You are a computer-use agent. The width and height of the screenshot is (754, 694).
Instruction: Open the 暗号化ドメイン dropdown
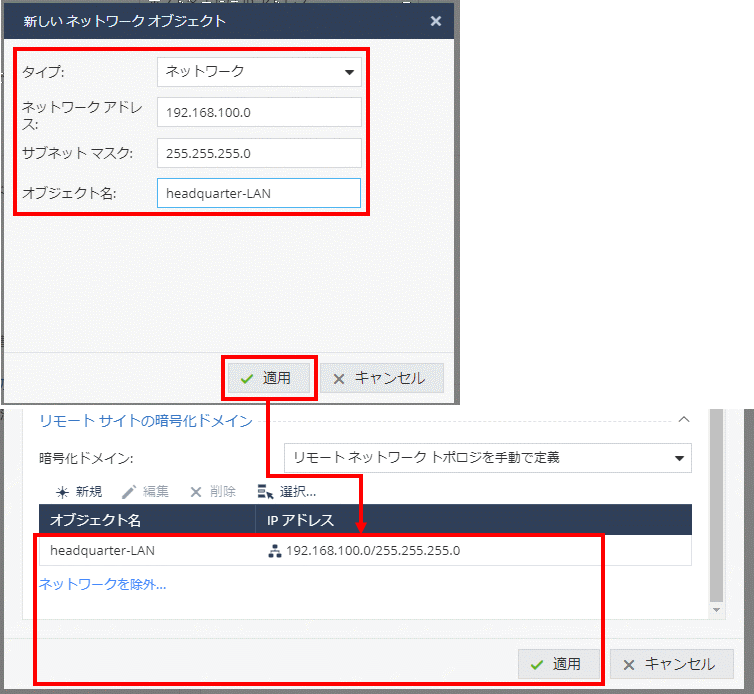487,458
